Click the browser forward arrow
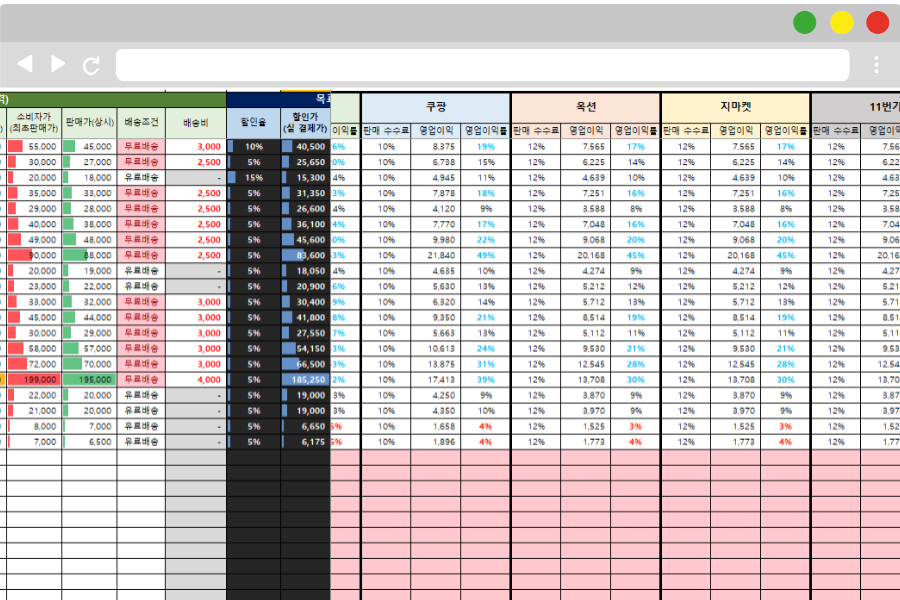900x600 pixels. [x=58, y=64]
